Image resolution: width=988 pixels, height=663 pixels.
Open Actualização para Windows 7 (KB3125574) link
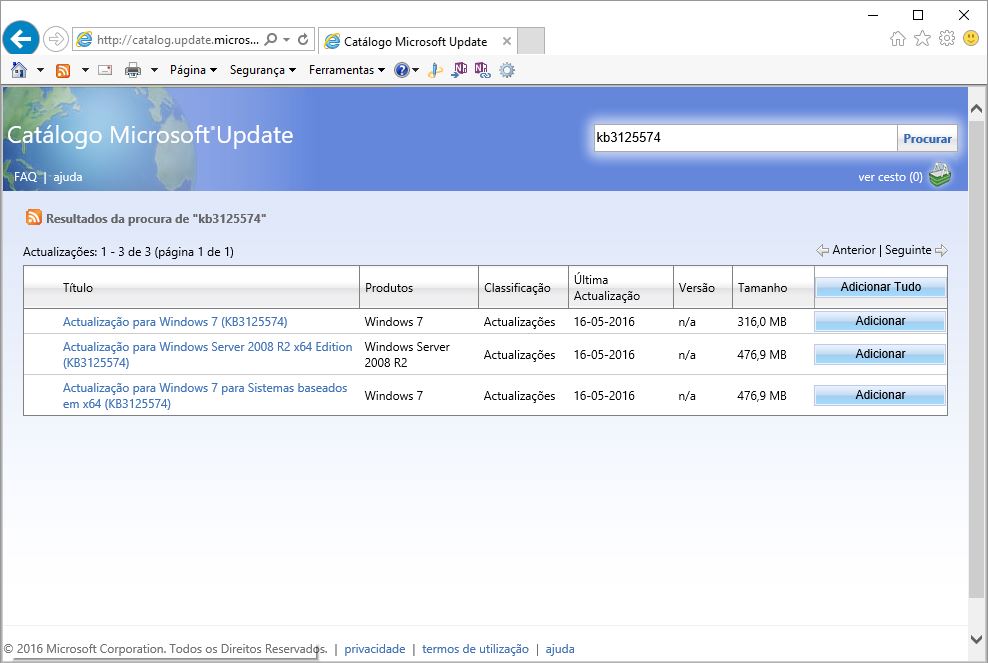[x=175, y=321]
